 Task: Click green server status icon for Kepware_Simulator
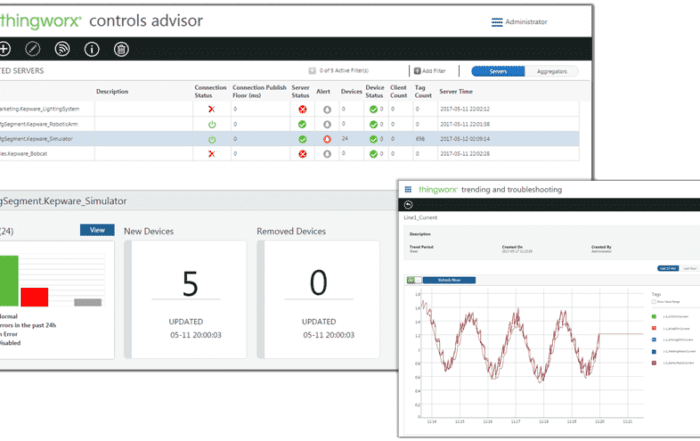(x=302, y=139)
